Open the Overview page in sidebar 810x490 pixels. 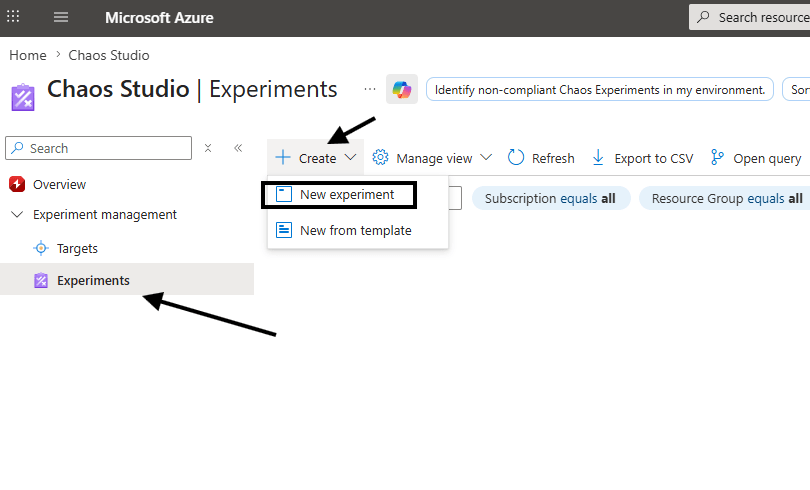coord(59,185)
